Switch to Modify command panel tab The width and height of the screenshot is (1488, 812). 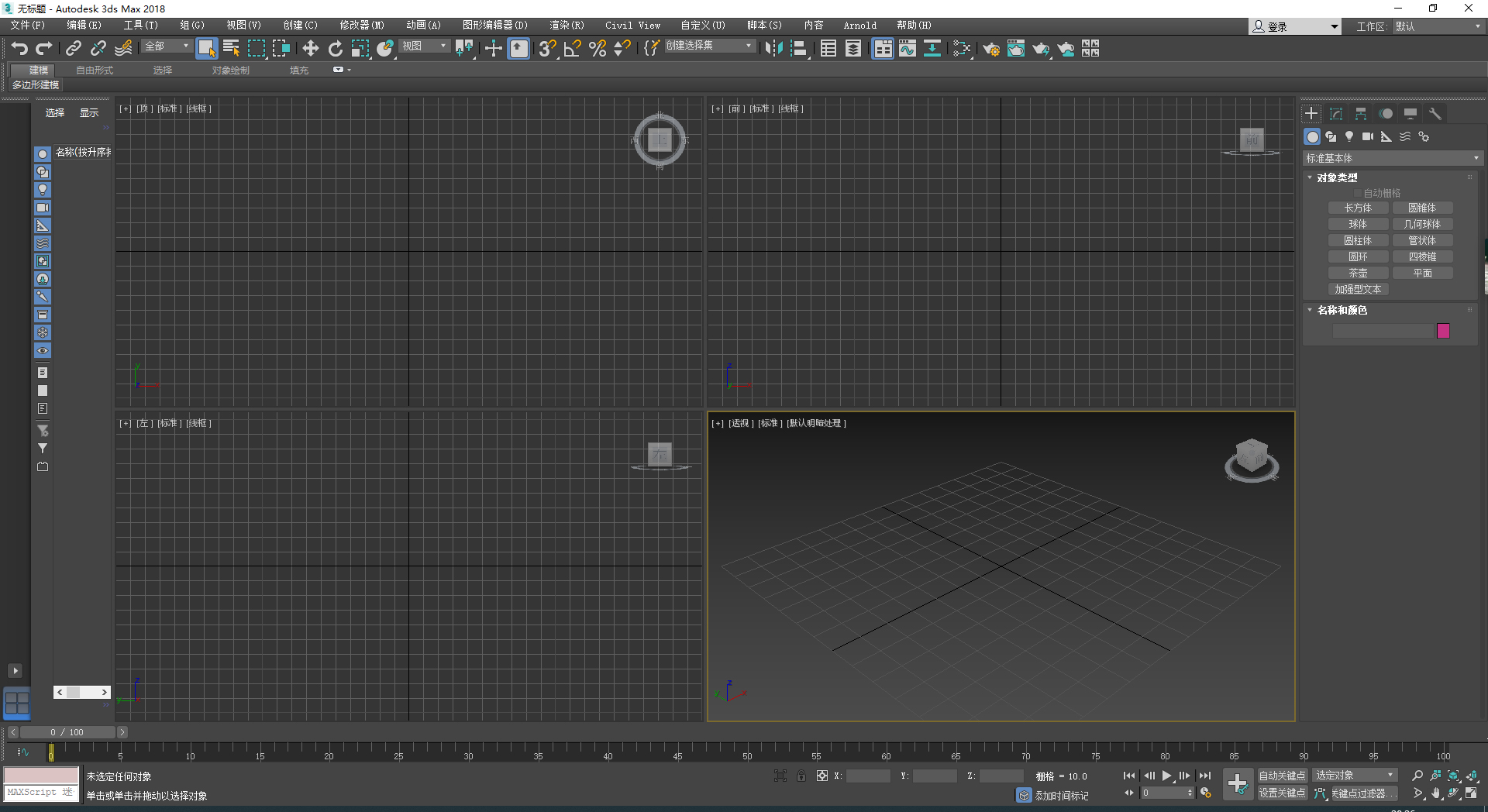[1336, 114]
